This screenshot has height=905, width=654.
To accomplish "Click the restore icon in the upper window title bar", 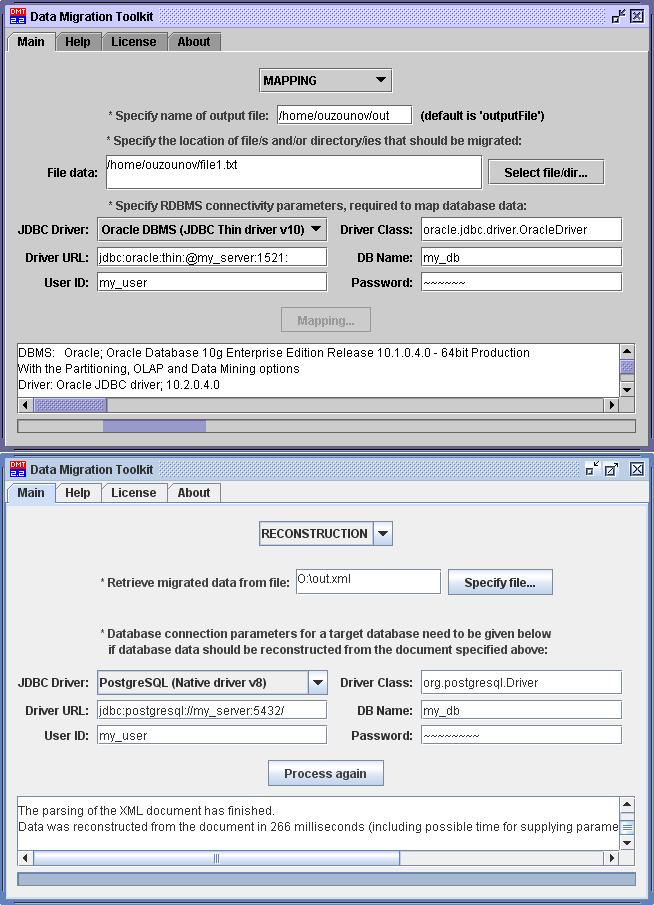I will point(618,17).
